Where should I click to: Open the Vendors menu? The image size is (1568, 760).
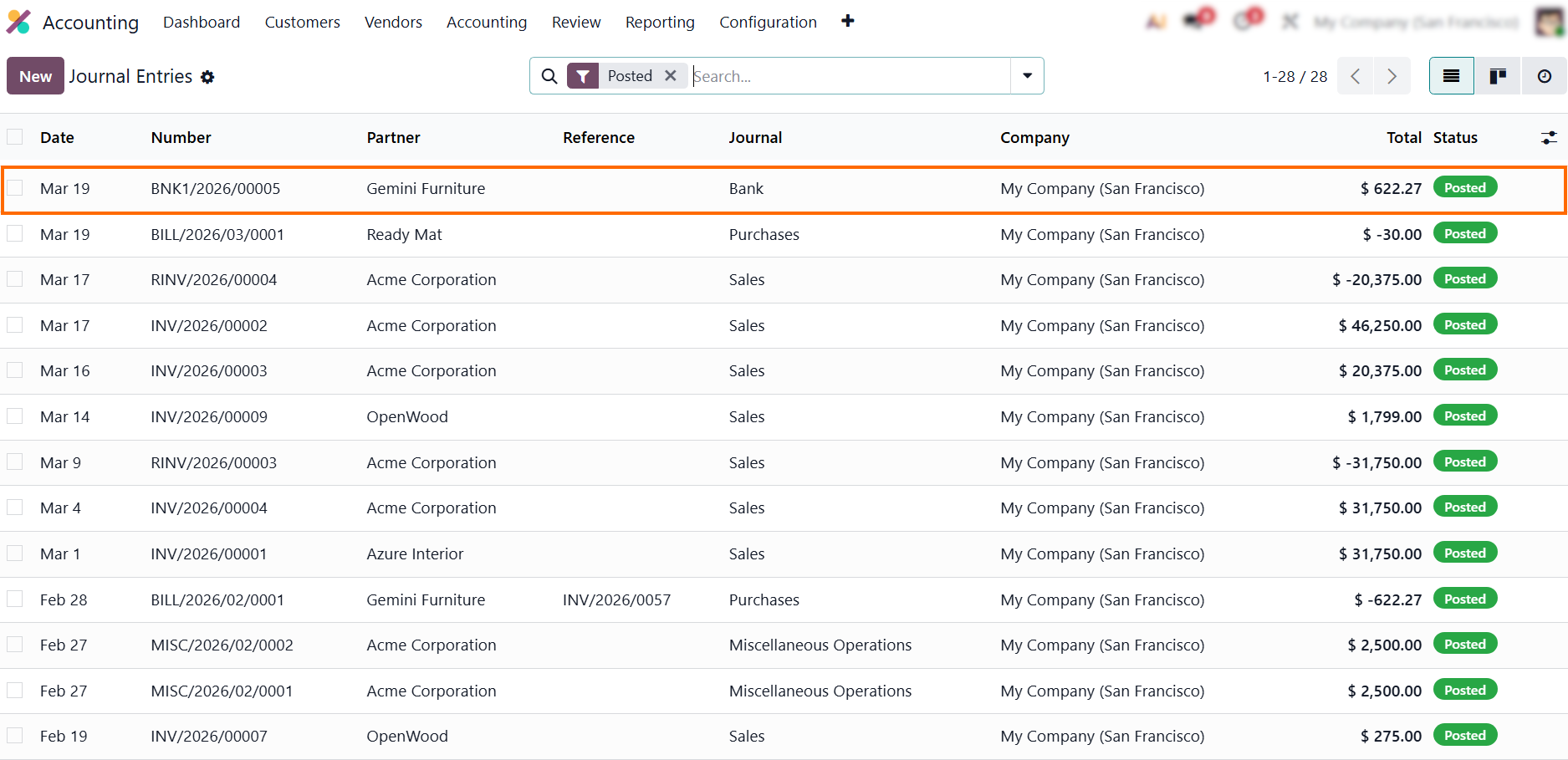pos(393,22)
